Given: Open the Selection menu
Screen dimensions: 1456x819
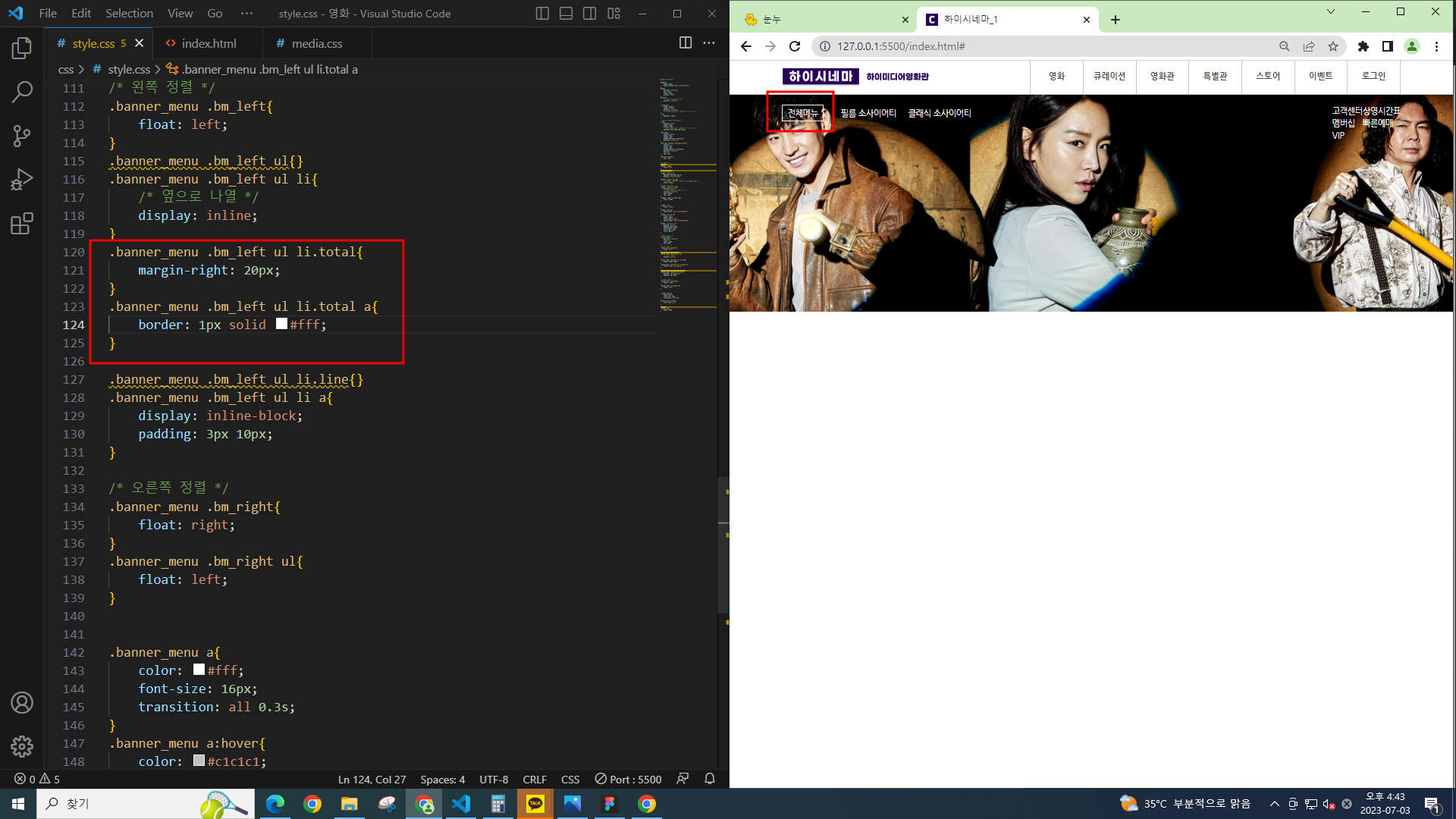Looking at the screenshot, I should pos(129,14).
